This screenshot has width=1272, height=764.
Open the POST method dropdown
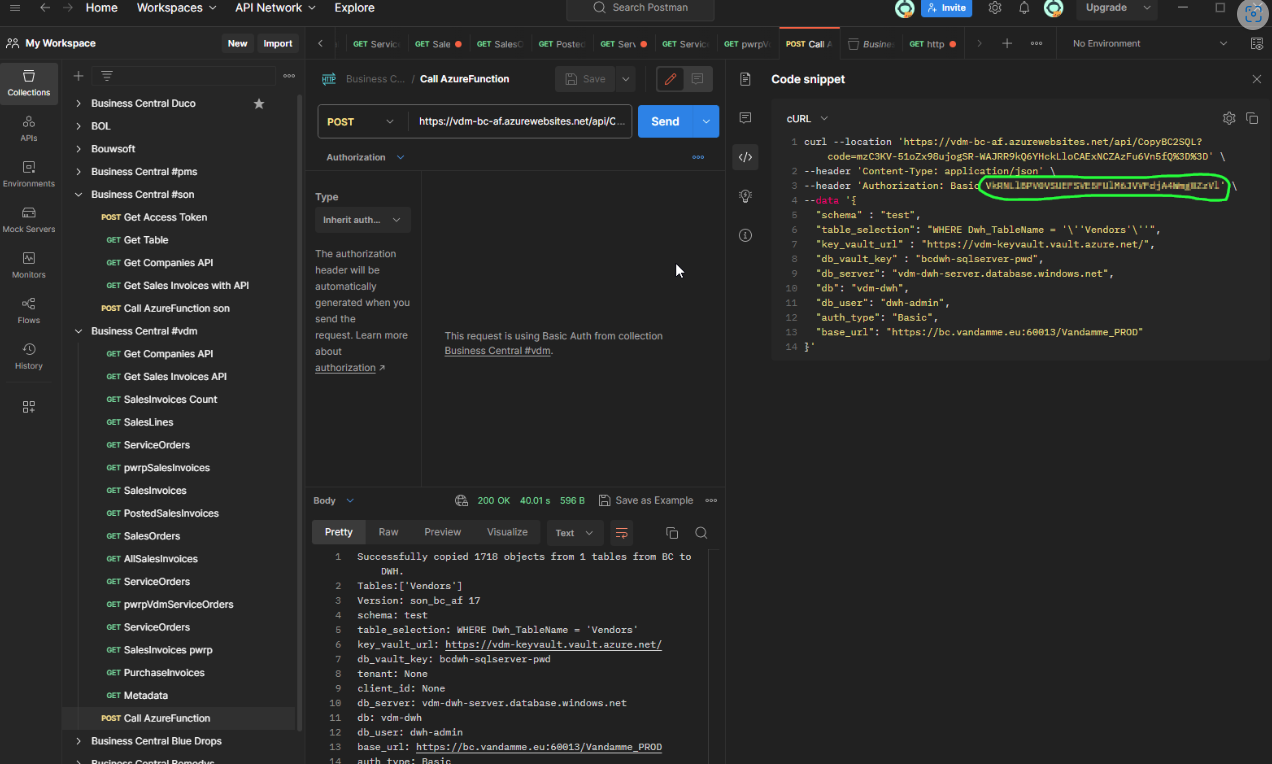pos(362,121)
